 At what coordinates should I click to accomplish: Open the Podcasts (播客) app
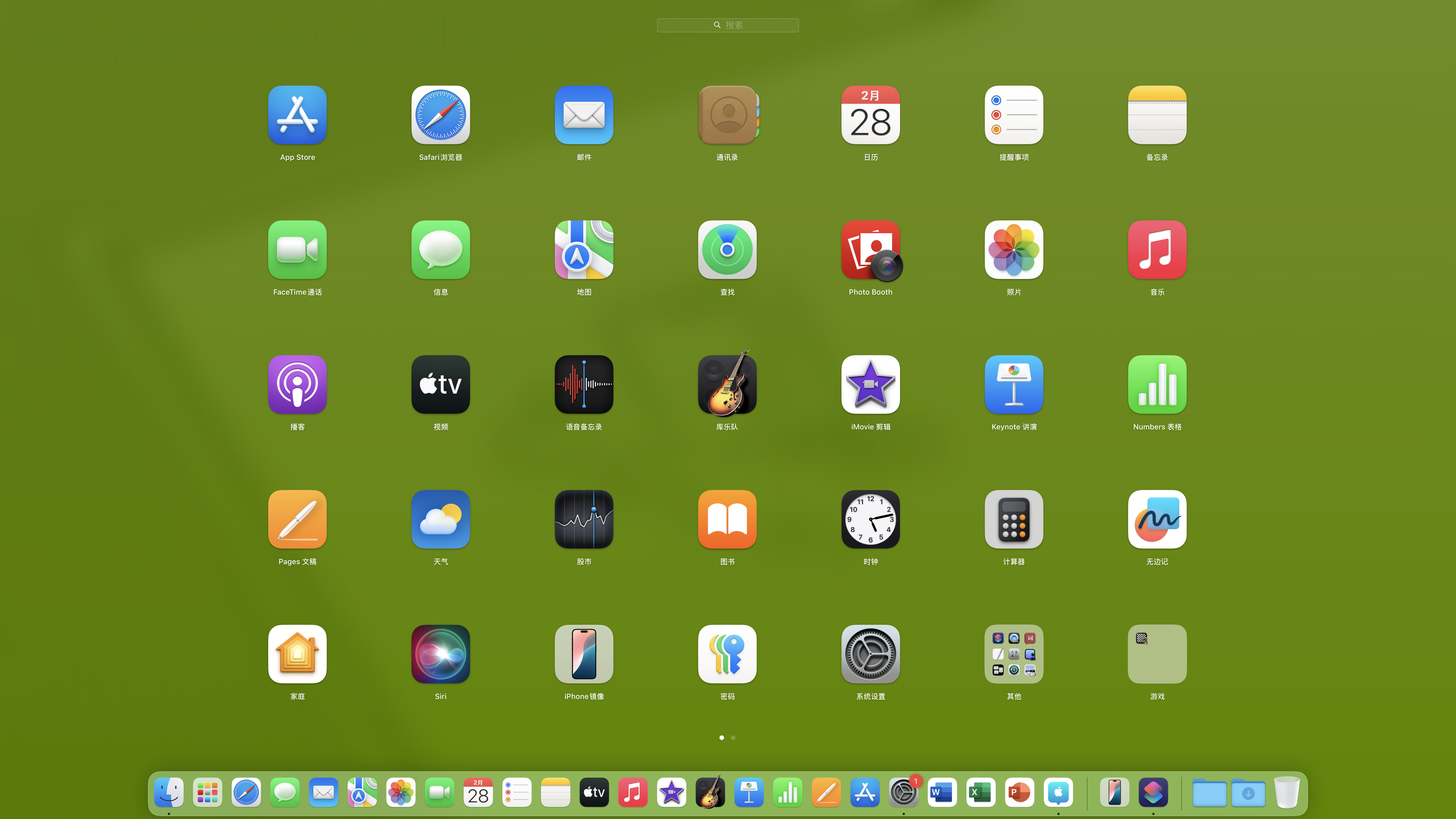pos(297,384)
